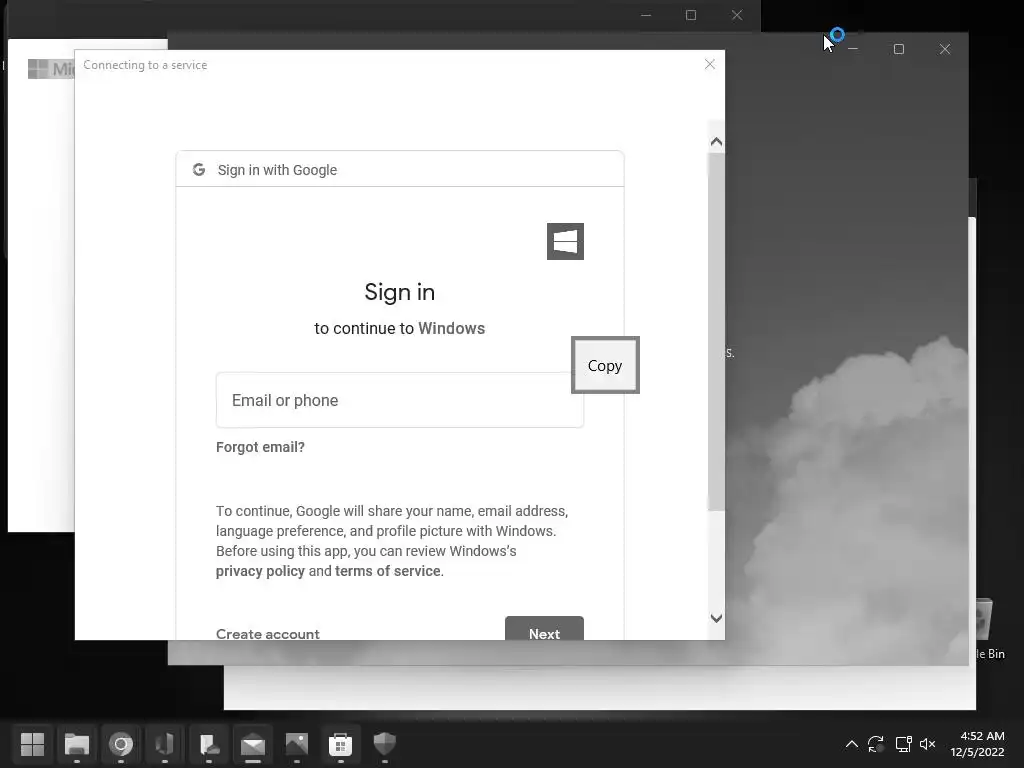Click the Google G logo
Screen dimensions: 1024x768
click(199, 170)
